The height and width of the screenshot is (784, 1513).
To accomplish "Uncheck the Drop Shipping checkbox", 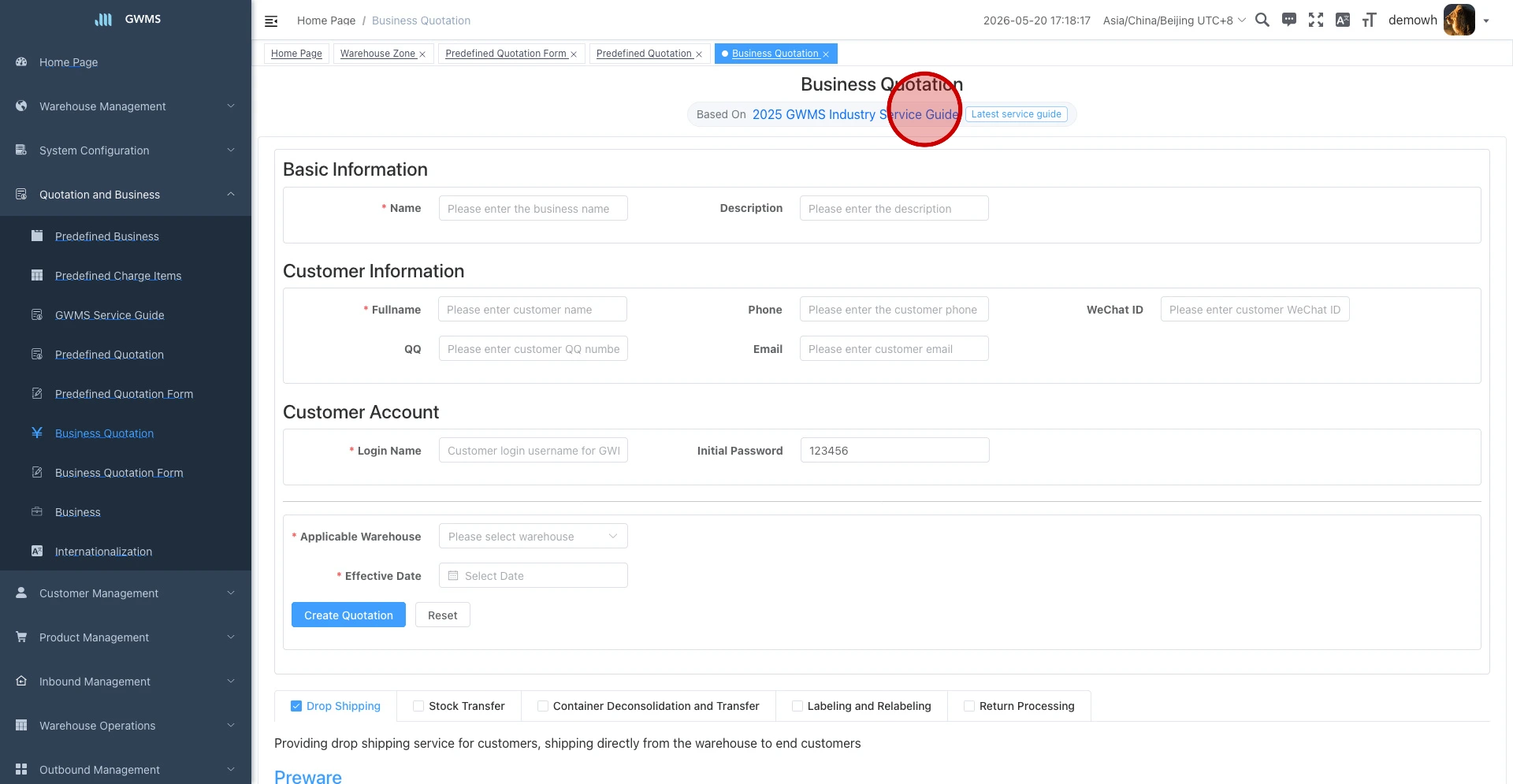I will 296,706.
